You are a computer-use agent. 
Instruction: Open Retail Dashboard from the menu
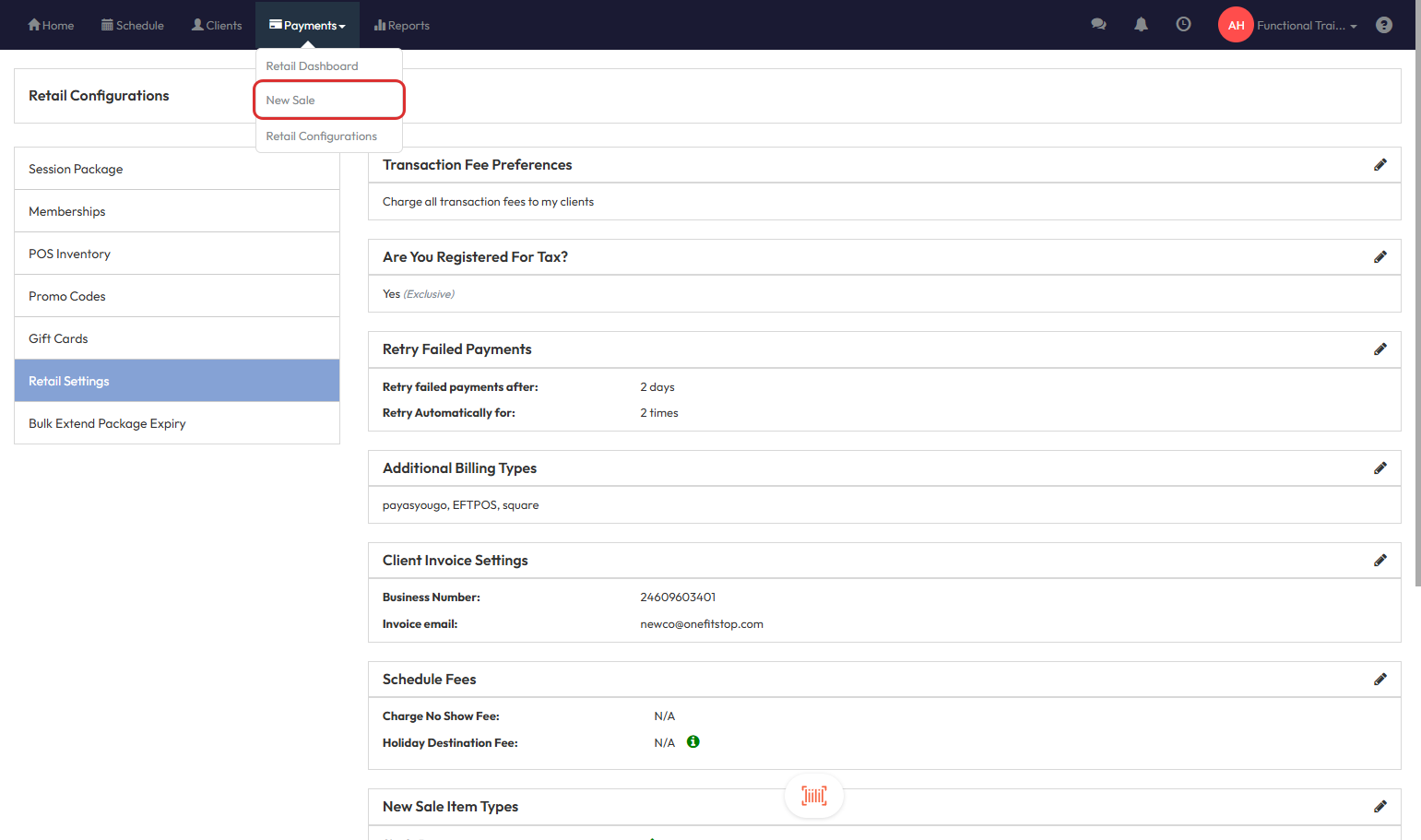(x=312, y=66)
